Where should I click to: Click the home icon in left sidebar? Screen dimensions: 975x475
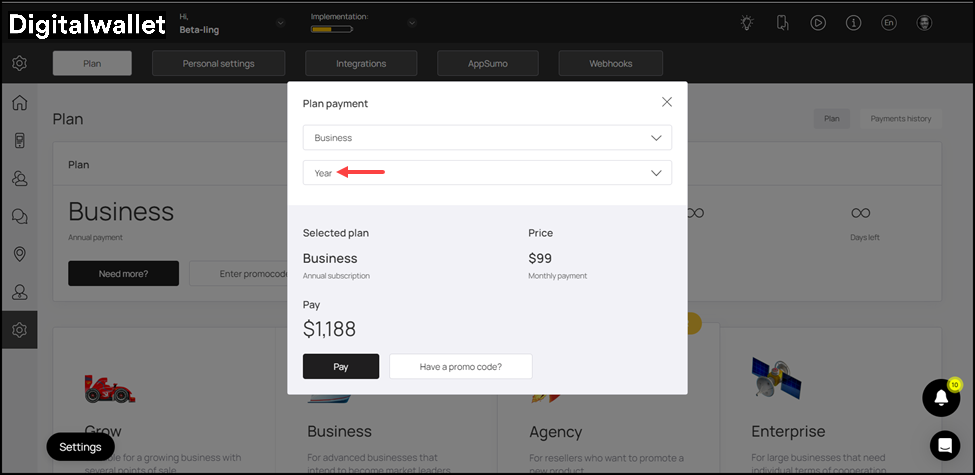[x=19, y=103]
